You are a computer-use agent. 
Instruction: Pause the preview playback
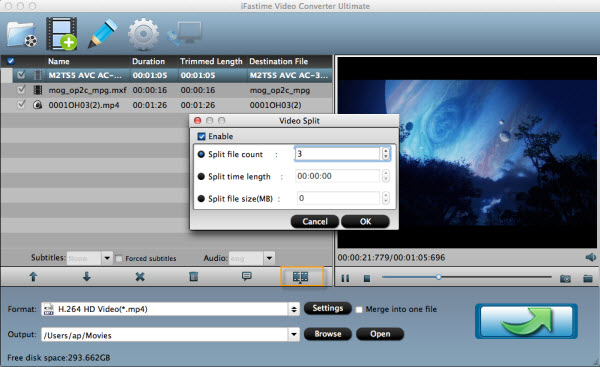(345, 278)
